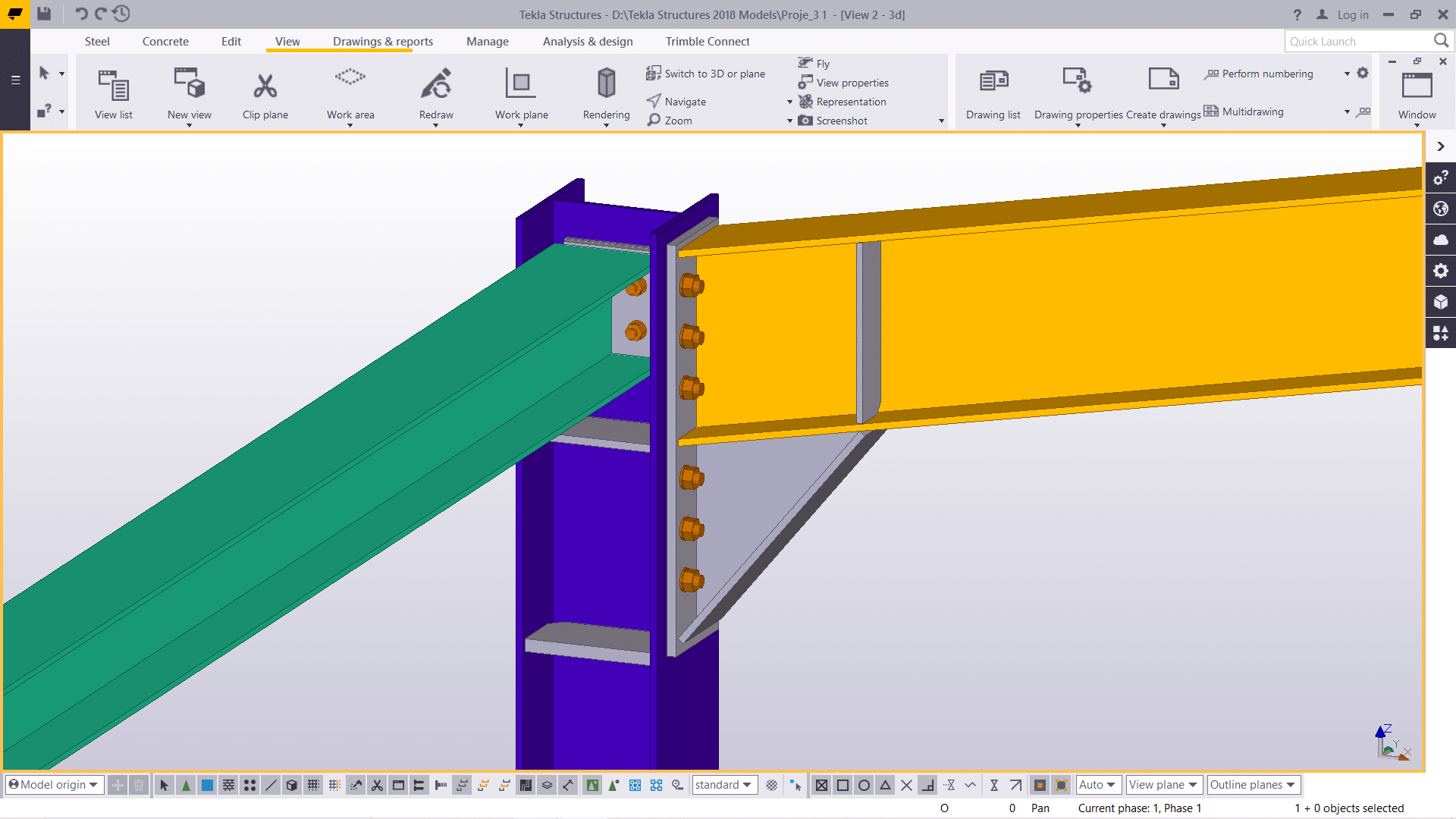Image resolution: width=1456 pixels, height=819 pixels.
Task: Open the Trimble Connect cloud side panel
Action: point(1441,240)
